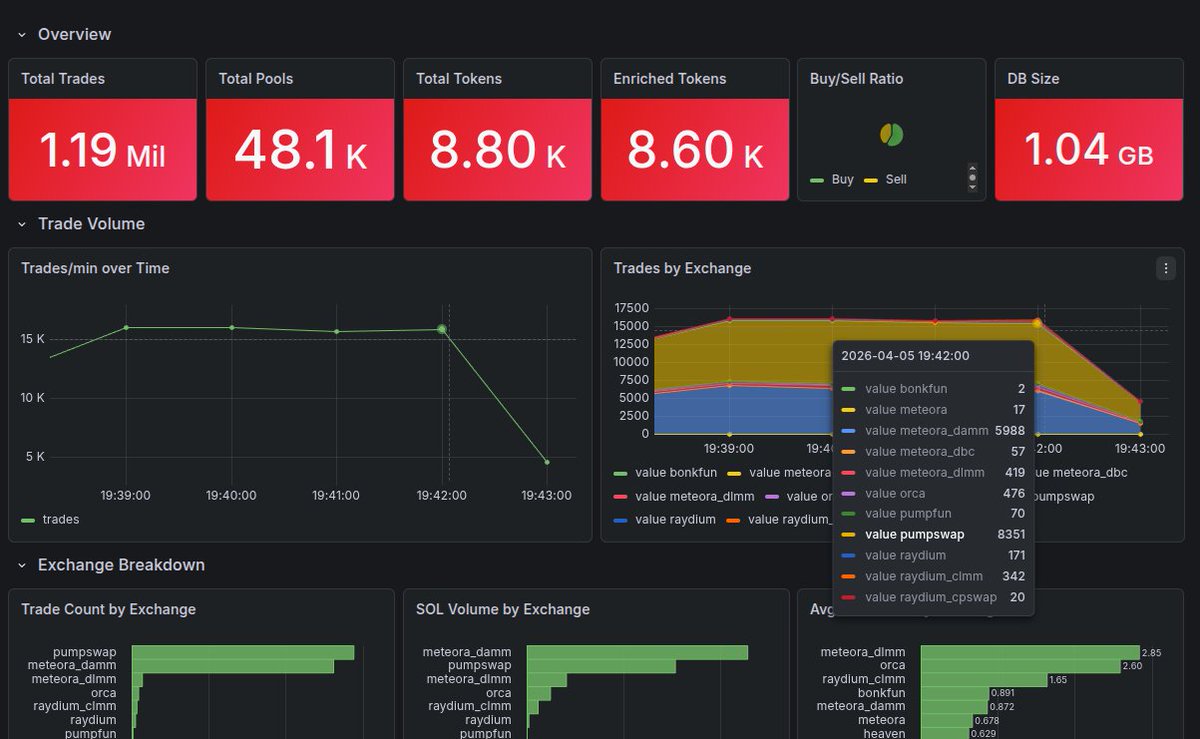Click the Trades by Exchange panel title

click(x=682, y=268)
